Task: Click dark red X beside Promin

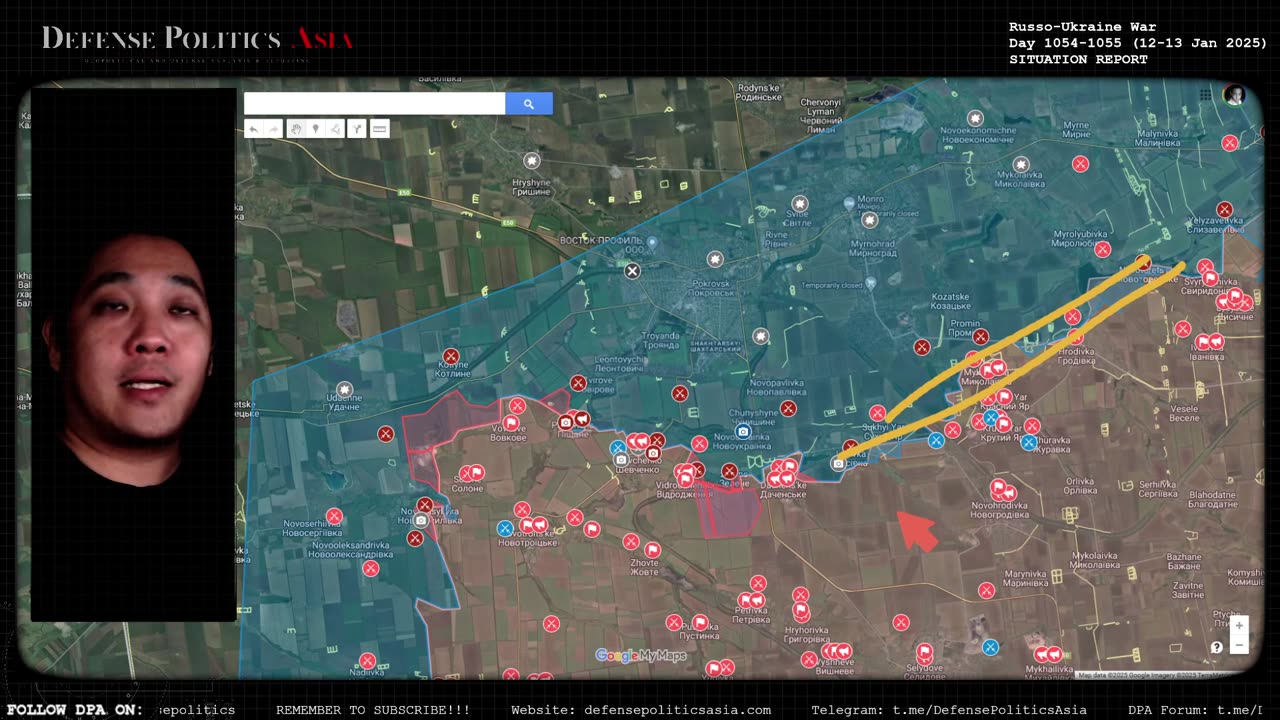Action: (x=981, y=337)
